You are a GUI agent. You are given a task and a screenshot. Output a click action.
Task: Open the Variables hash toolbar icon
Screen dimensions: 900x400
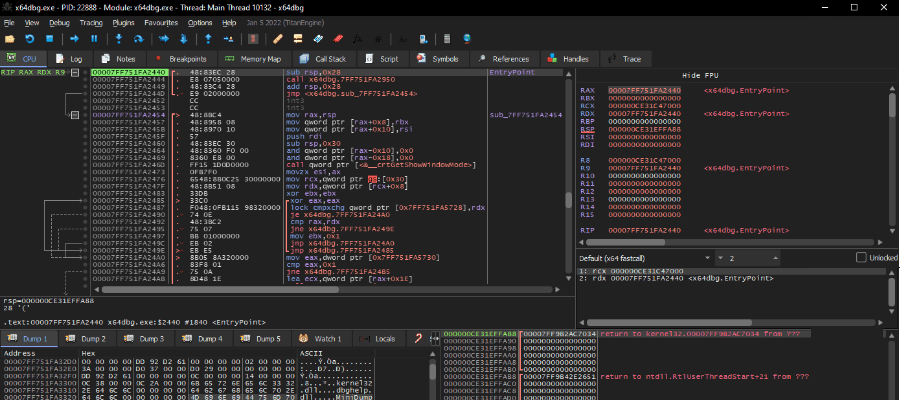point(378,39)
